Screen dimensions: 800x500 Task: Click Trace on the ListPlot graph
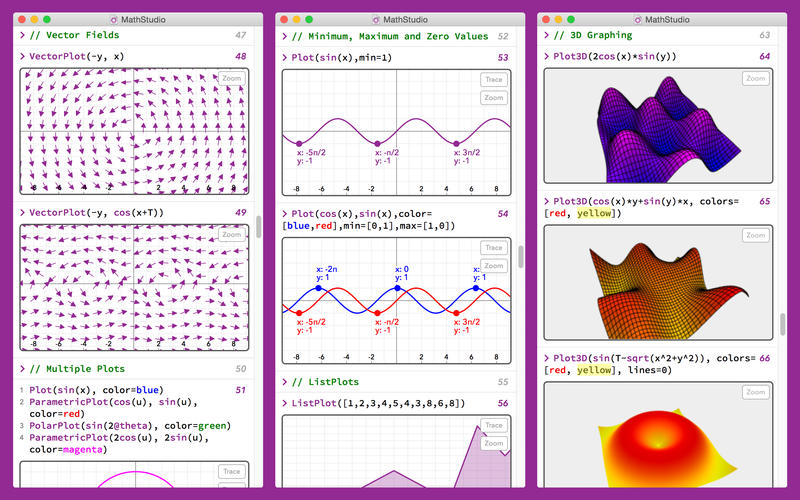(x=493, y=425)
